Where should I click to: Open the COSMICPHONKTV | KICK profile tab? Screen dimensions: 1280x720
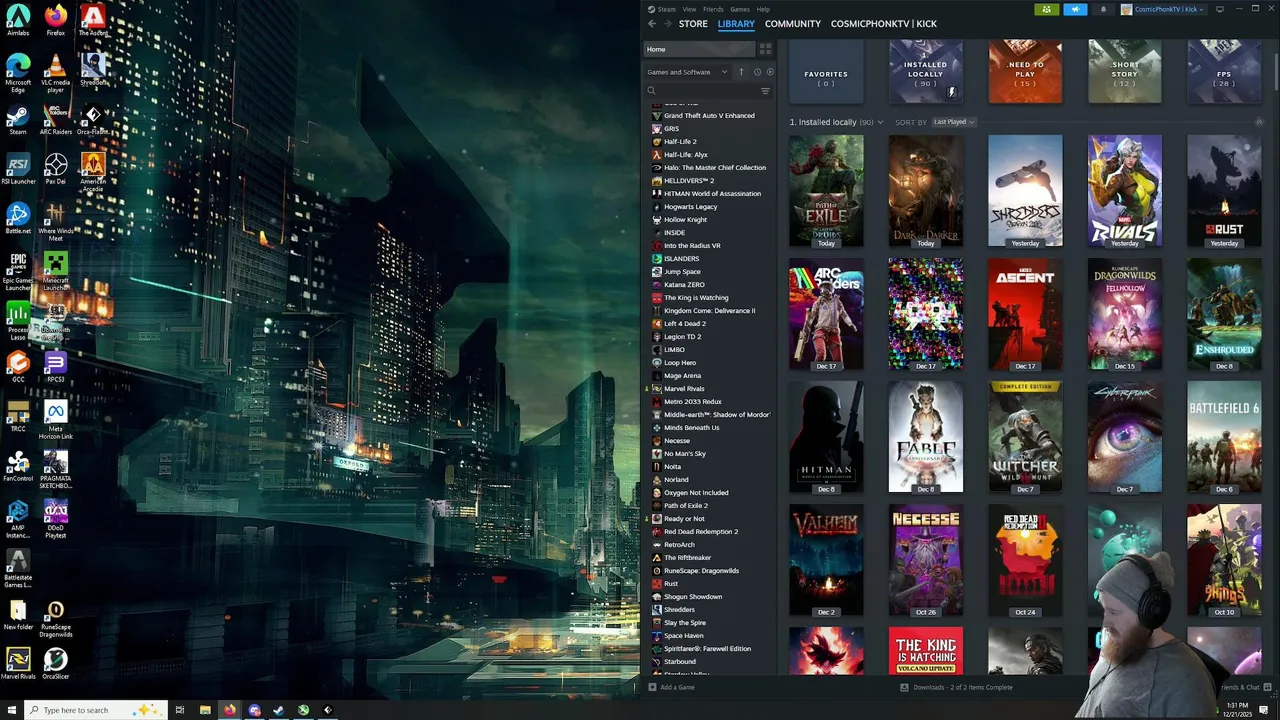point(884,23)
